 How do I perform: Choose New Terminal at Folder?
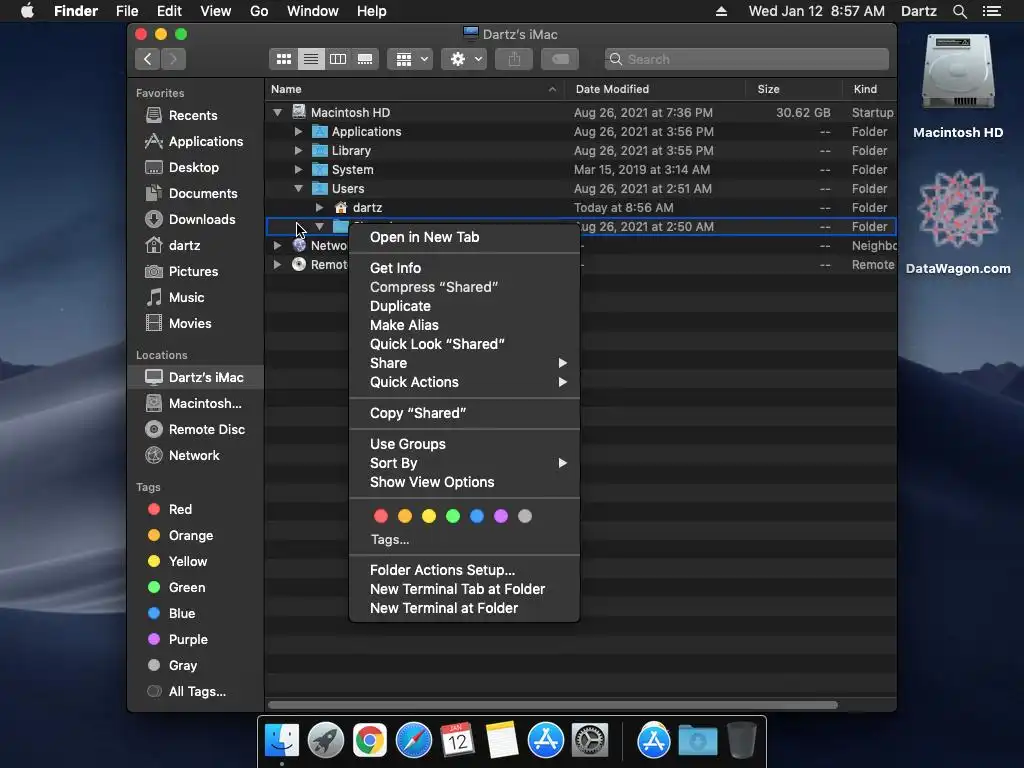(x=464, y=608)
